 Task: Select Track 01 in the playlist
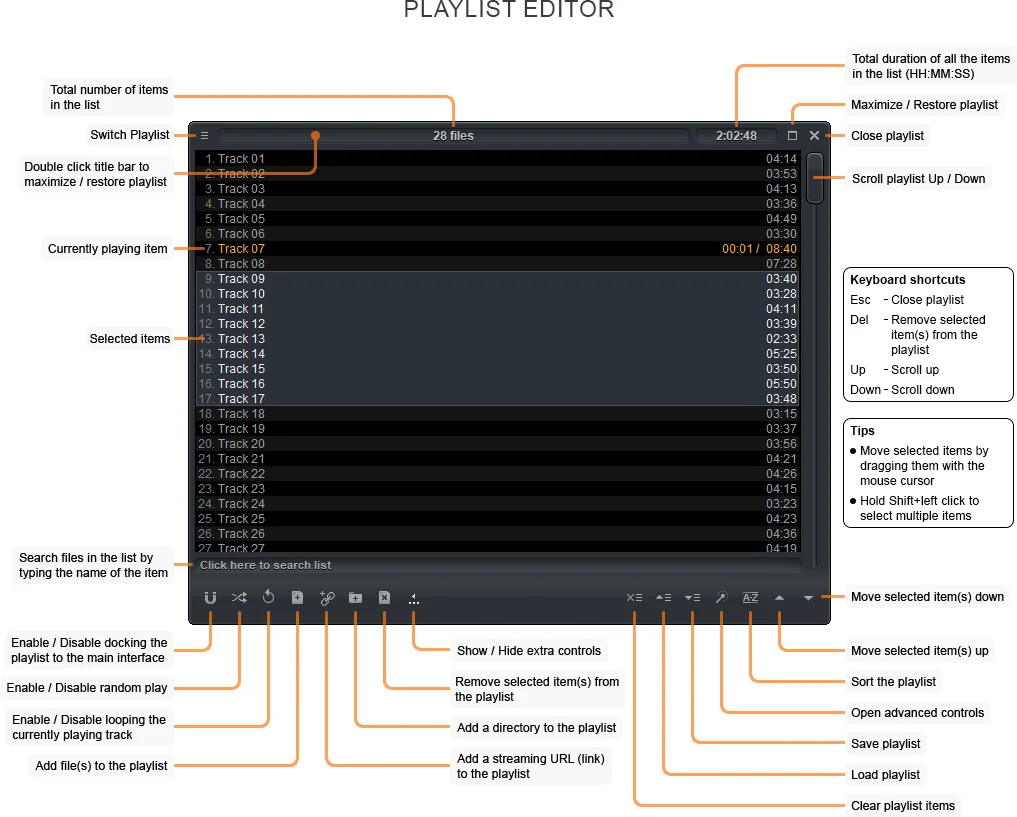pos(497,159)
